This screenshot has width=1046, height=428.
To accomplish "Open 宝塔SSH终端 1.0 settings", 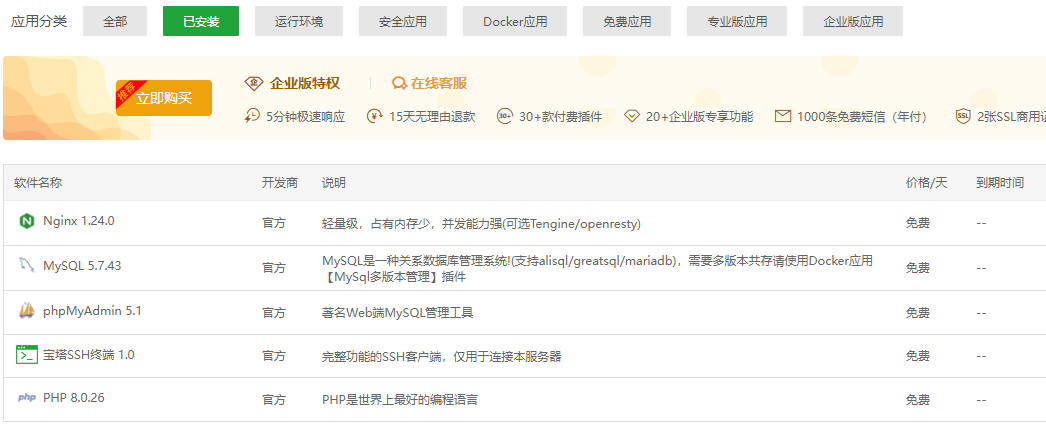I will click(89, 355).
